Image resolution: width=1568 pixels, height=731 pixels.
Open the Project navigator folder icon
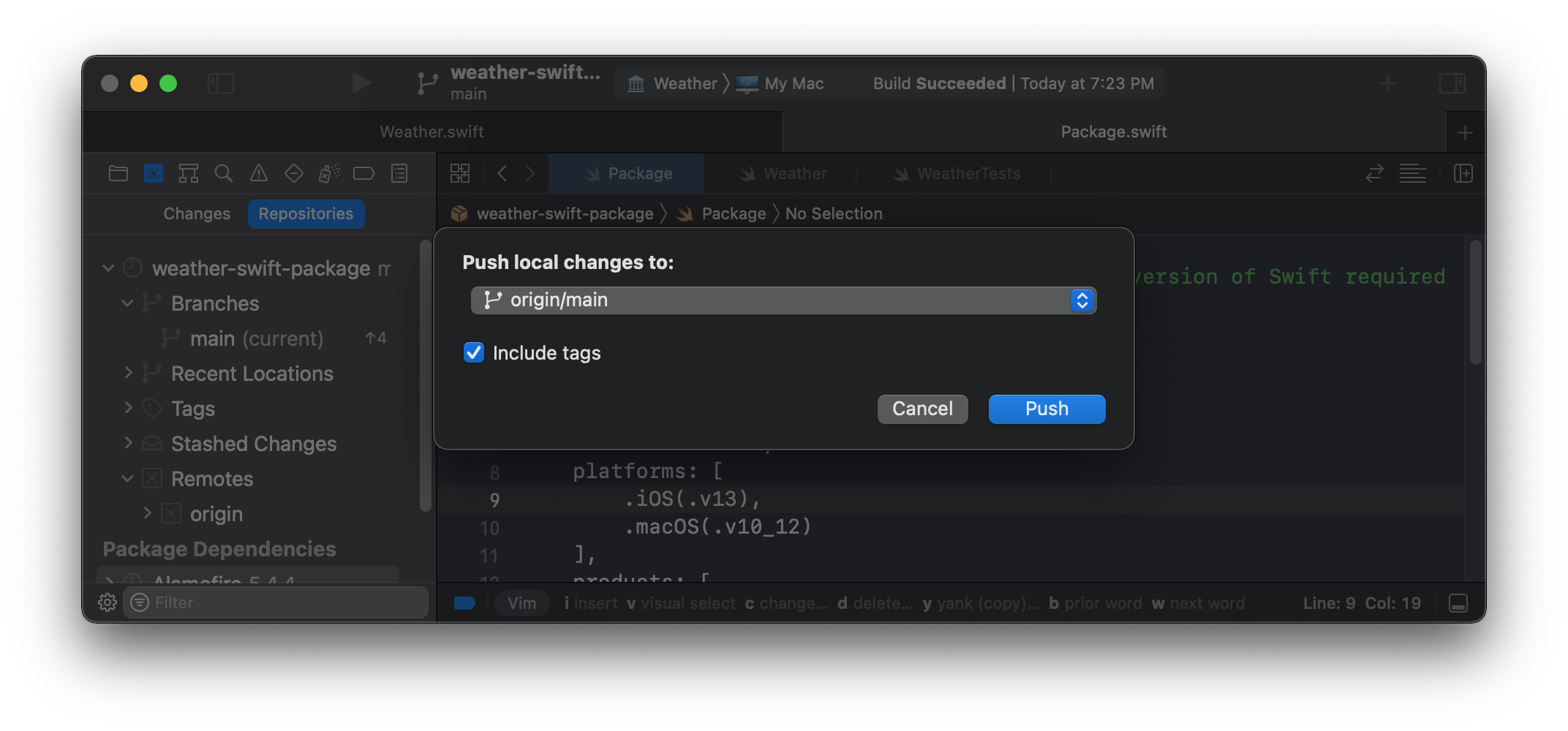click(118, 173)
